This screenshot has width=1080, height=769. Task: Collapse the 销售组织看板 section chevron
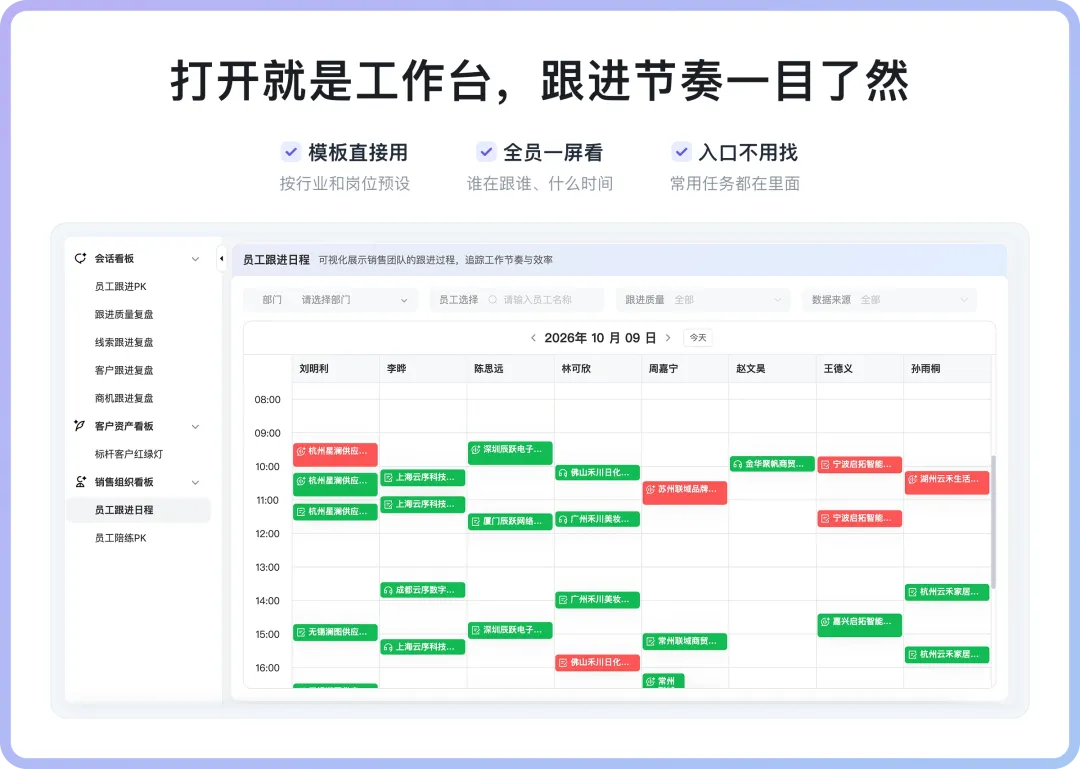pos(196,482)
